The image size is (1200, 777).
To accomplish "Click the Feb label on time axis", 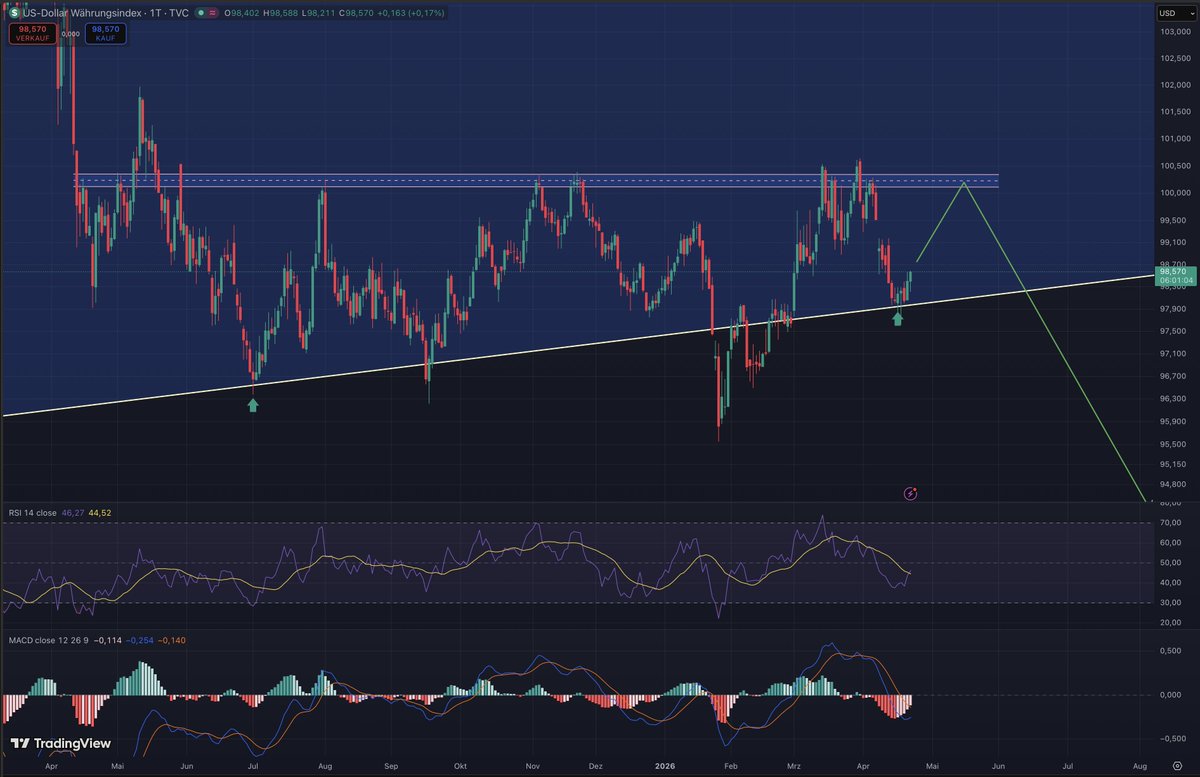I will click(731, 766).
